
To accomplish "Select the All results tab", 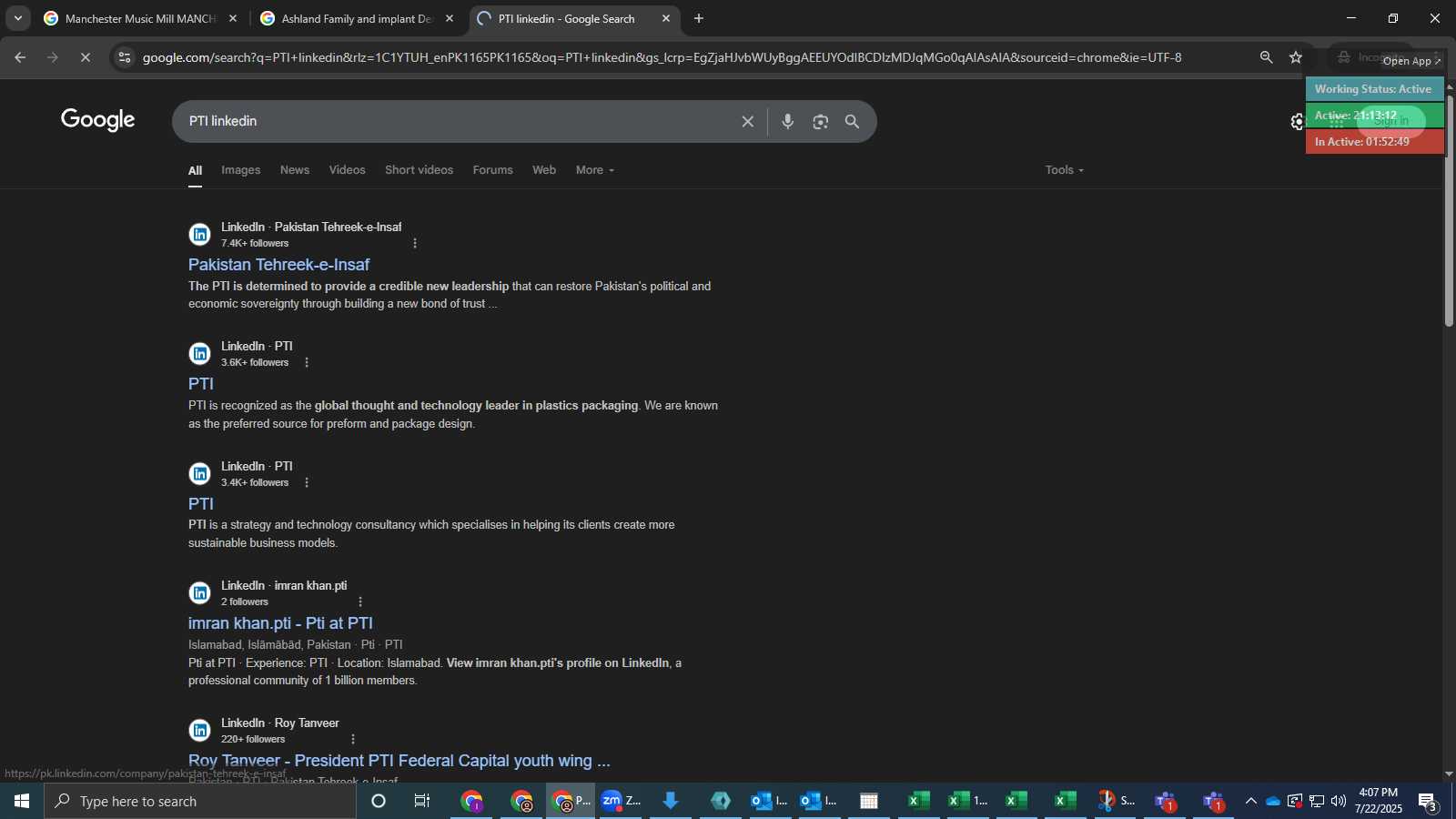I will click(x=195, y=170).
